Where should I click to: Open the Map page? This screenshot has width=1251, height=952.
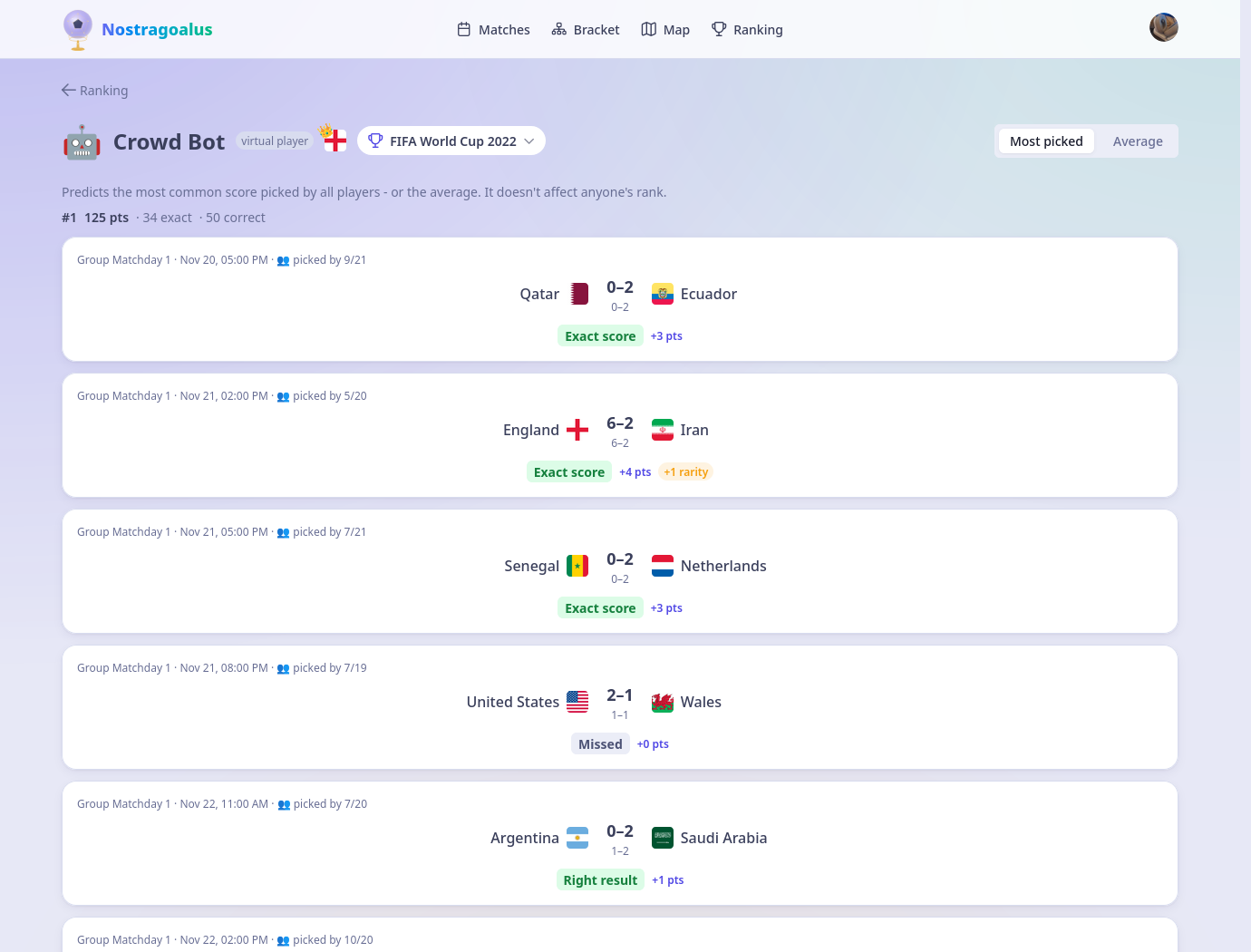(x=665, y=30)
